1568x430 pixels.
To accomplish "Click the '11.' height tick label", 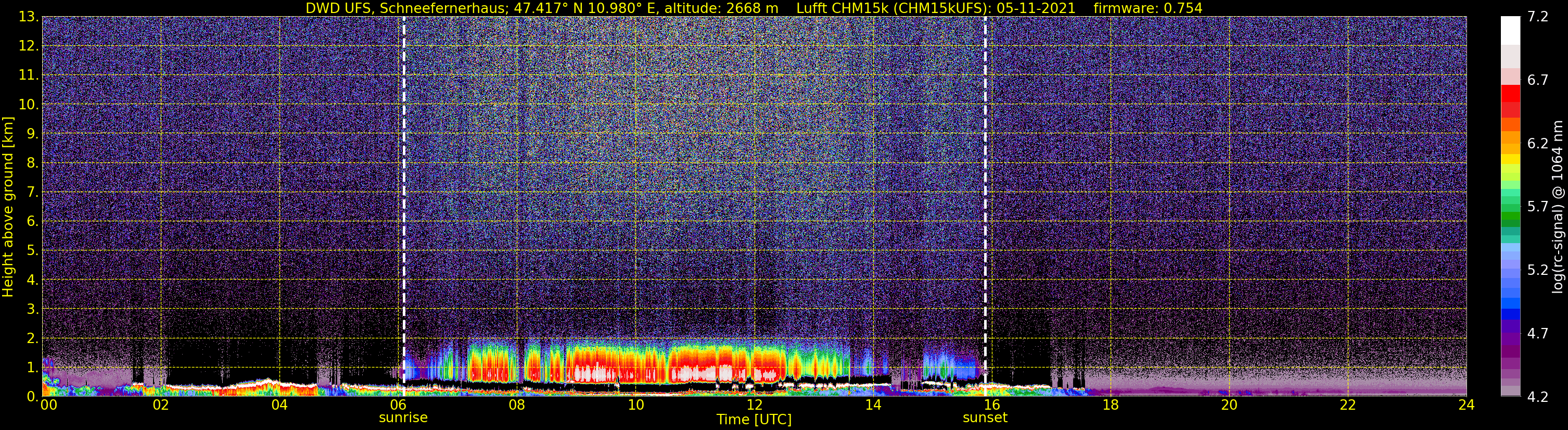I will (x=29, y=75).
